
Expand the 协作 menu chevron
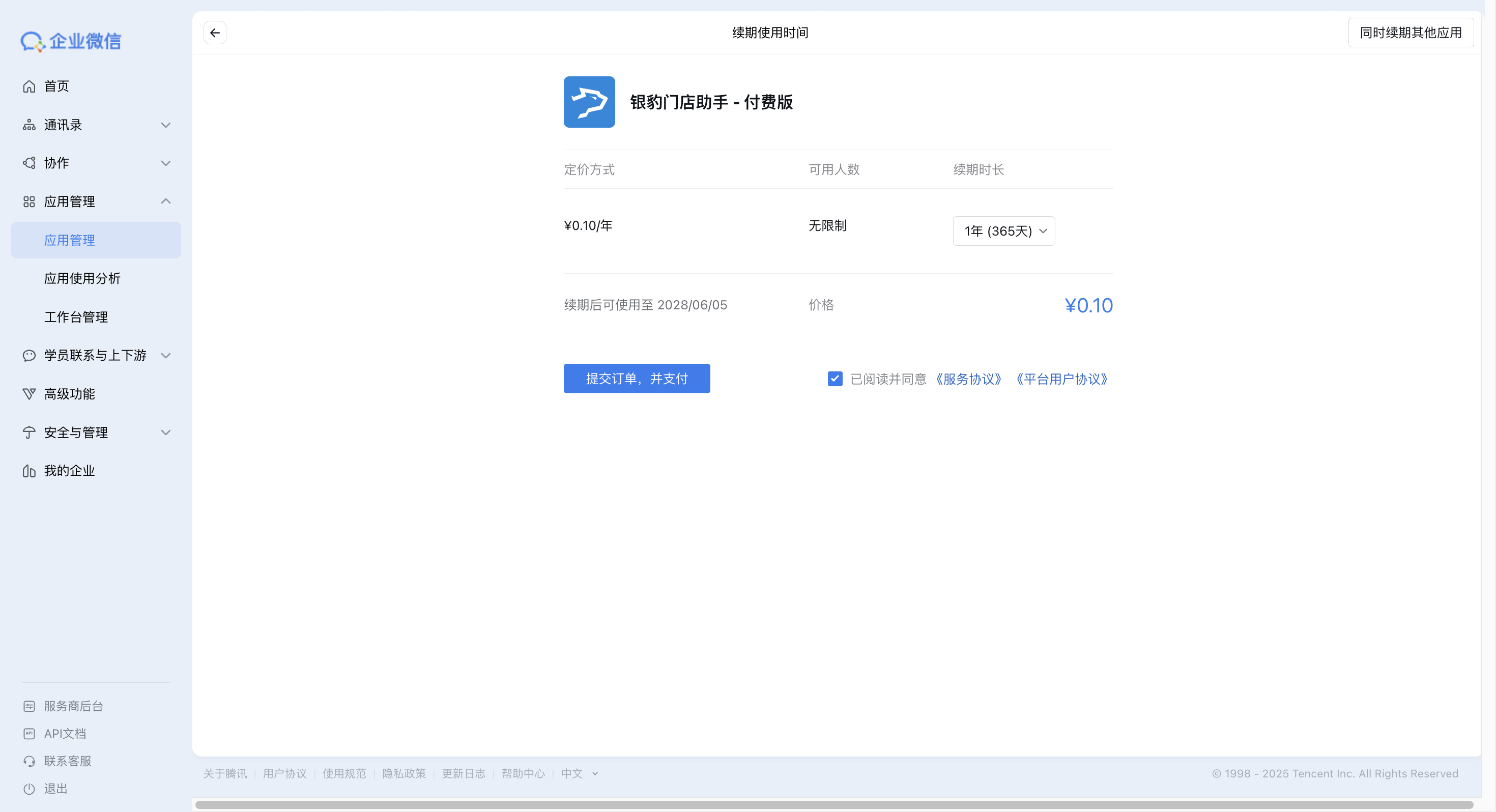pyautogui.click(x=165, y=163)
